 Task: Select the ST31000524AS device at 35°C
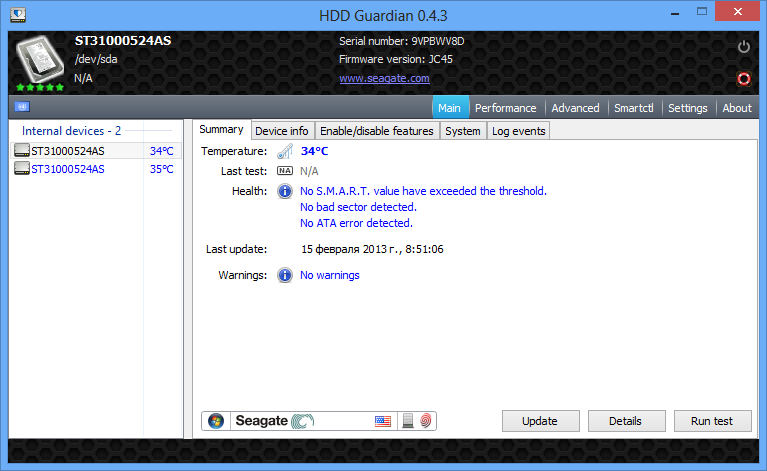tap(96, 169)
